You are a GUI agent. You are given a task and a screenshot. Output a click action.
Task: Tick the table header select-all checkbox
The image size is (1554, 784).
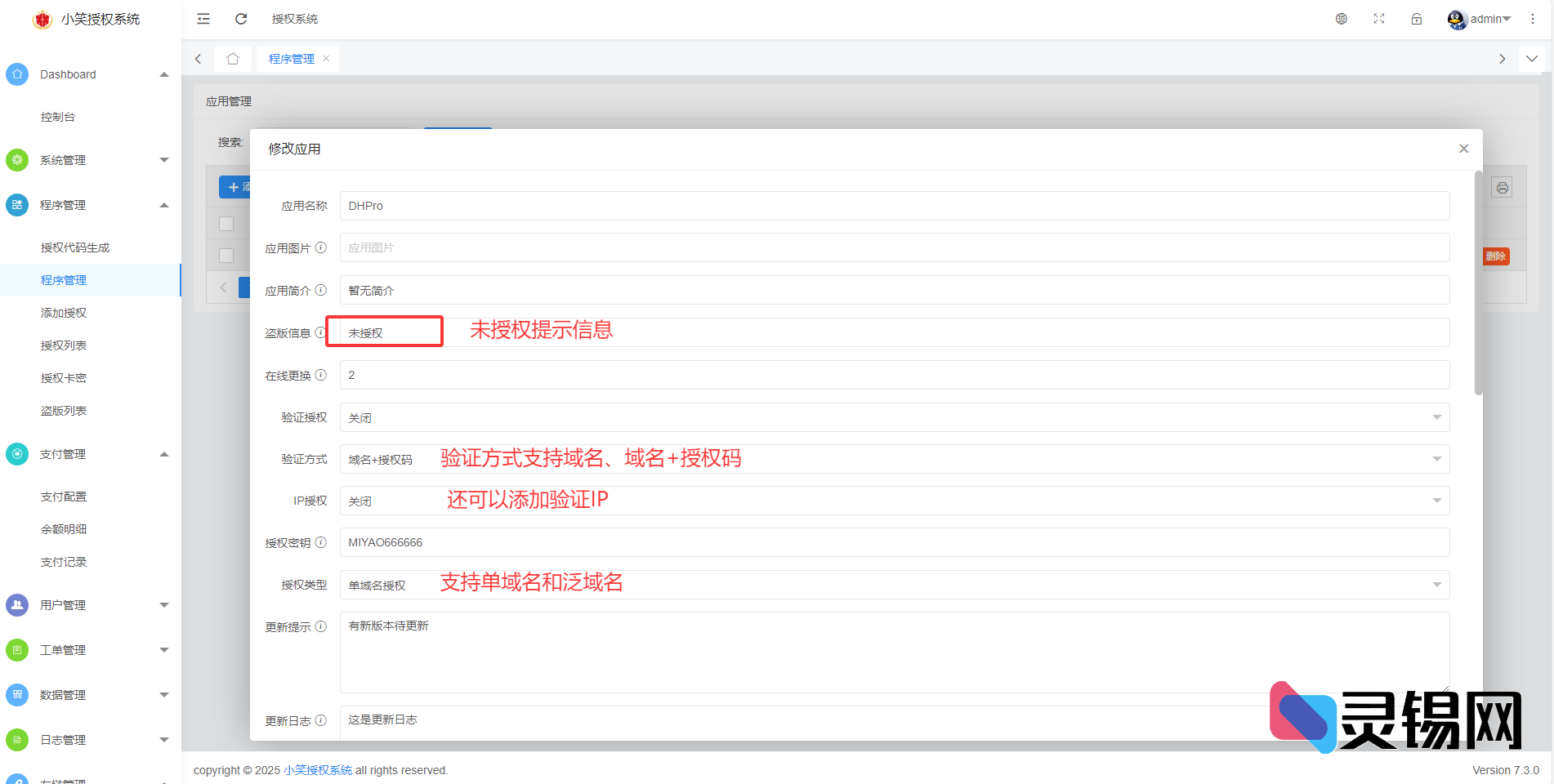(x=226, y=223)
